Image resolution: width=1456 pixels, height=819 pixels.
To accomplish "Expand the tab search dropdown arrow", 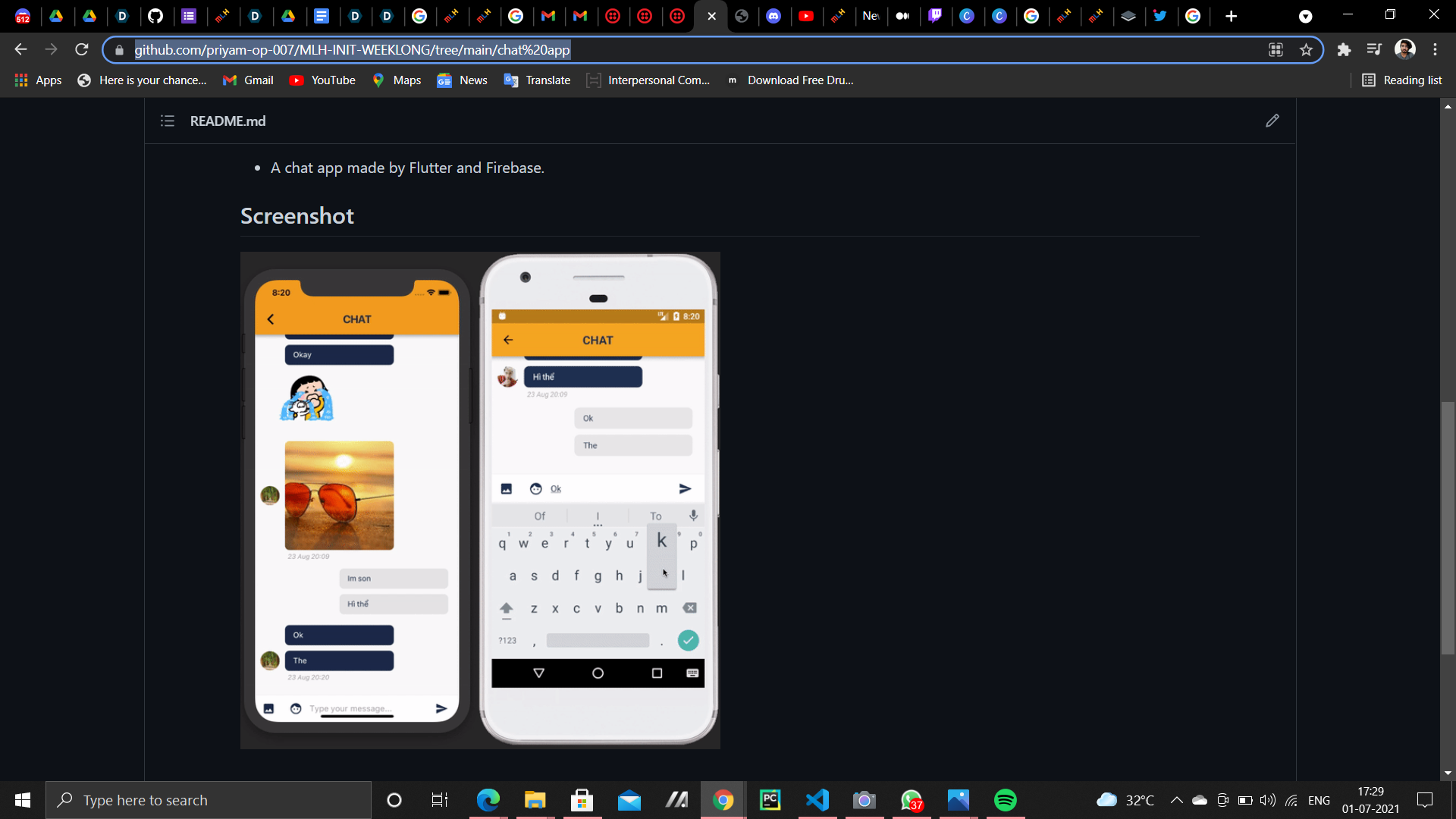I will pyautogui.click(x=1305, y=16).
